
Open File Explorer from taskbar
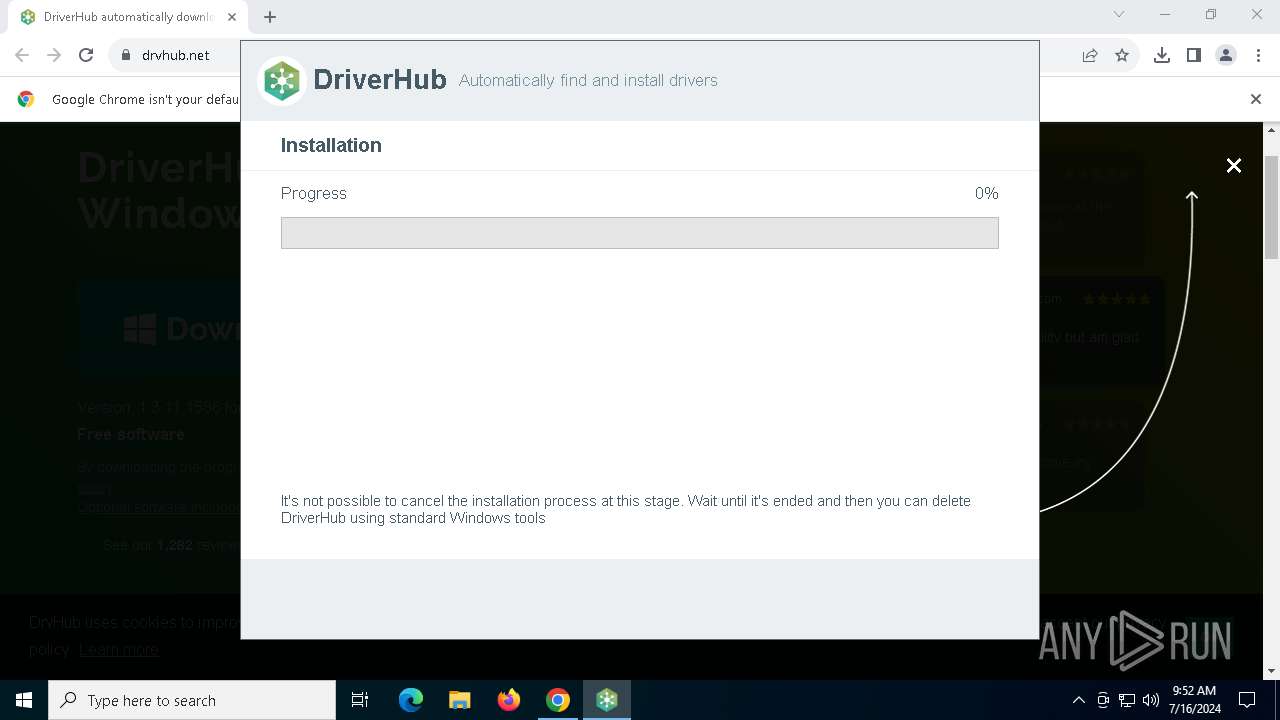click(x=460, y=700)
